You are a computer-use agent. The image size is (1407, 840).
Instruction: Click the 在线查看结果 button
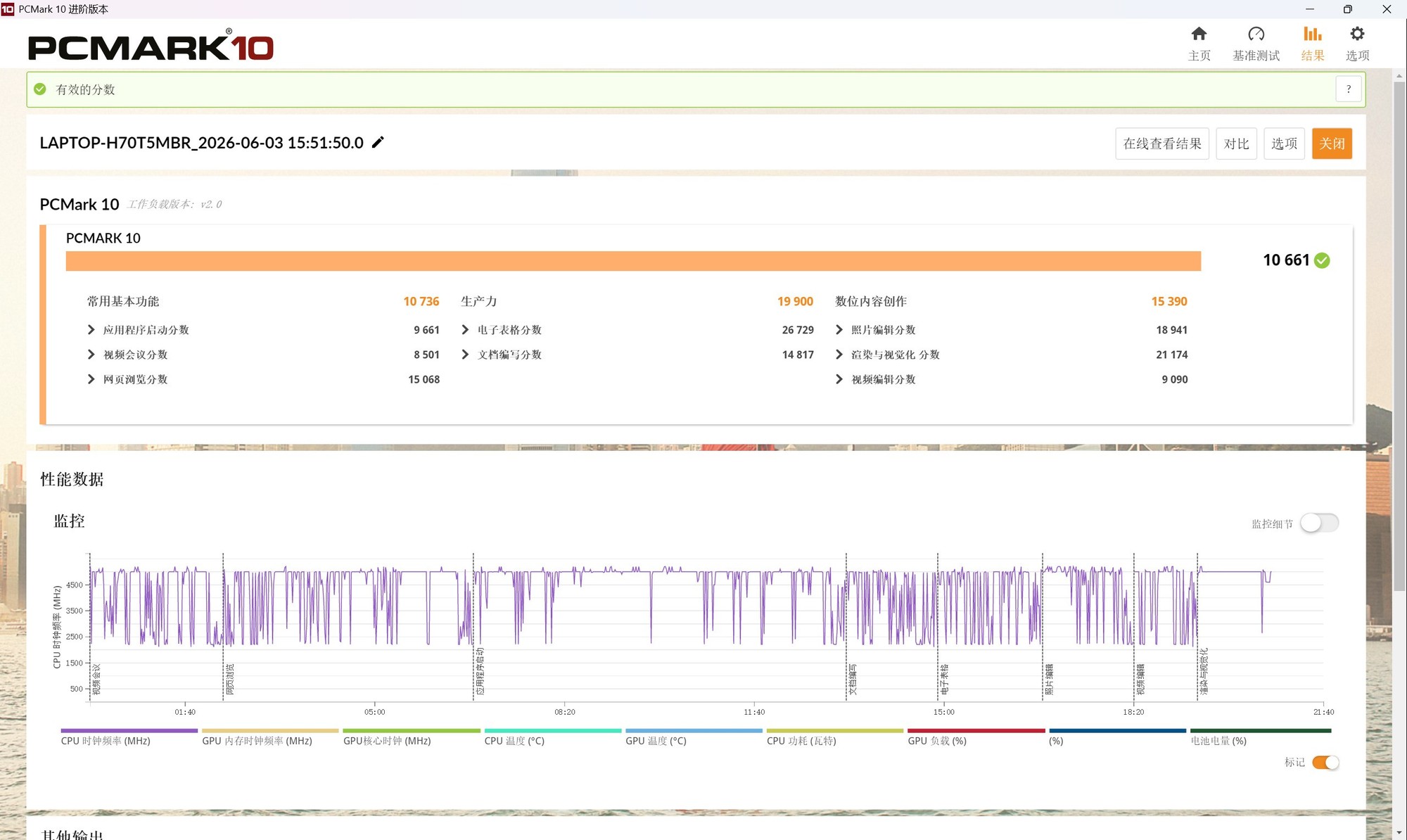point(1162,144)
